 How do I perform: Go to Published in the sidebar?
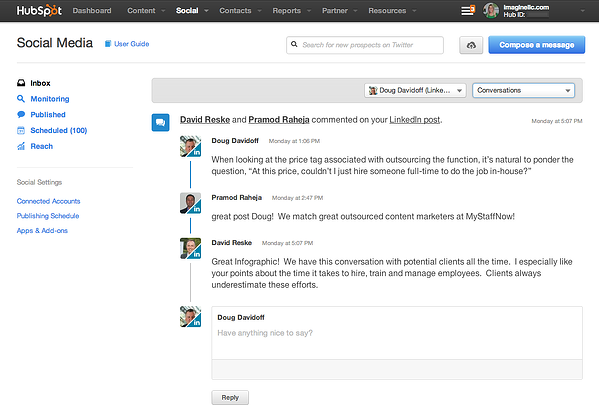pos(48,114)
